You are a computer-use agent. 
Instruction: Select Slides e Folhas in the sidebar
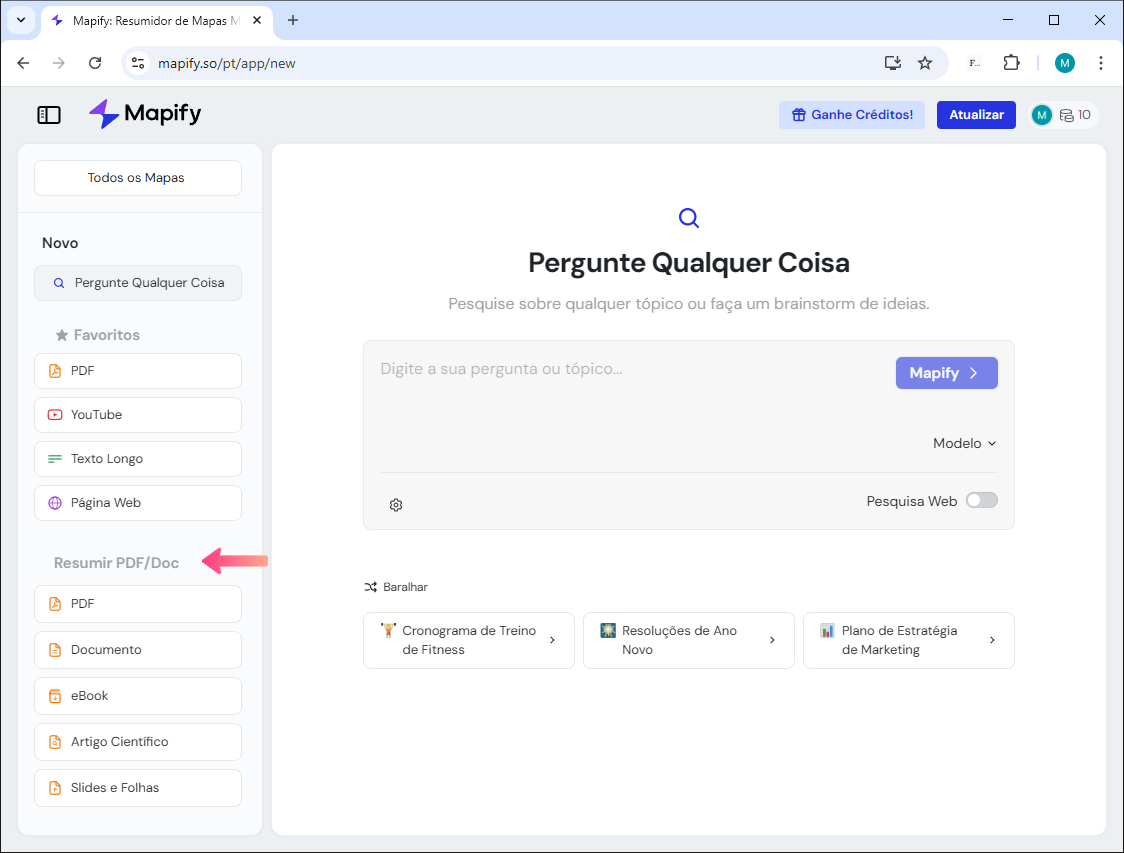pos(138,787)
